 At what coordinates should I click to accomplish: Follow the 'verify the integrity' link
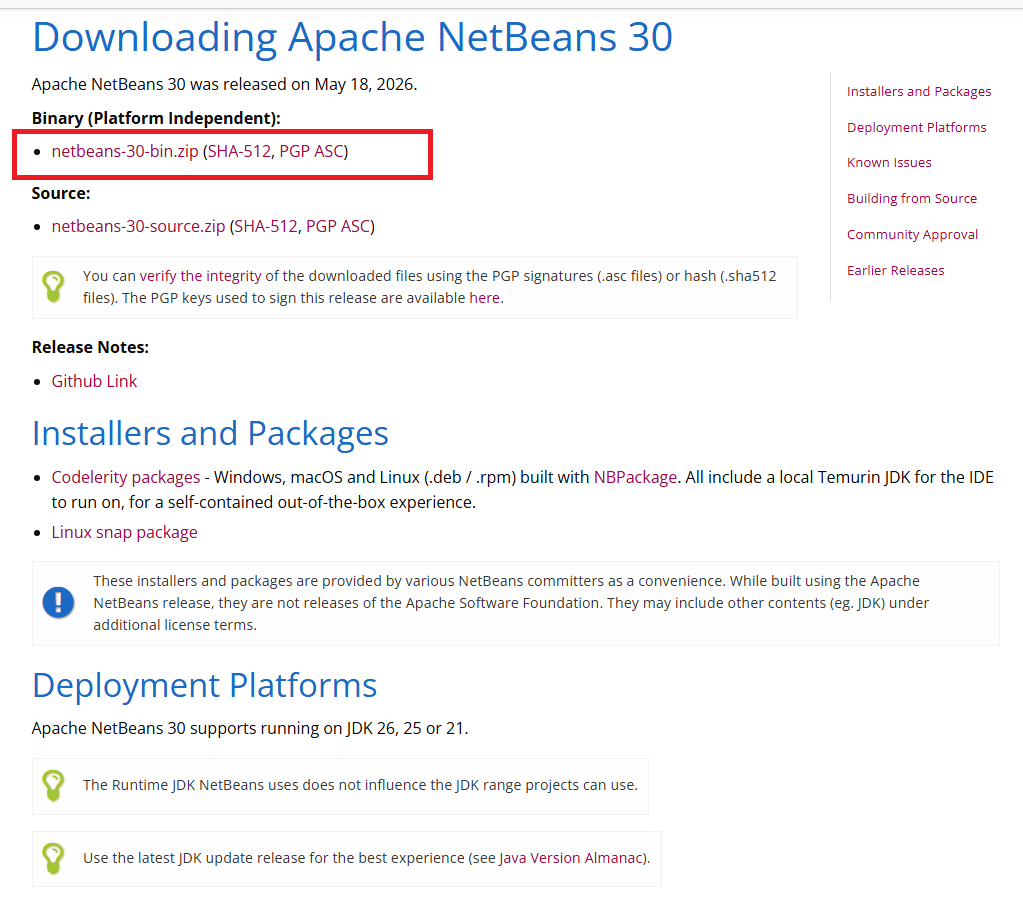(200, 276)
